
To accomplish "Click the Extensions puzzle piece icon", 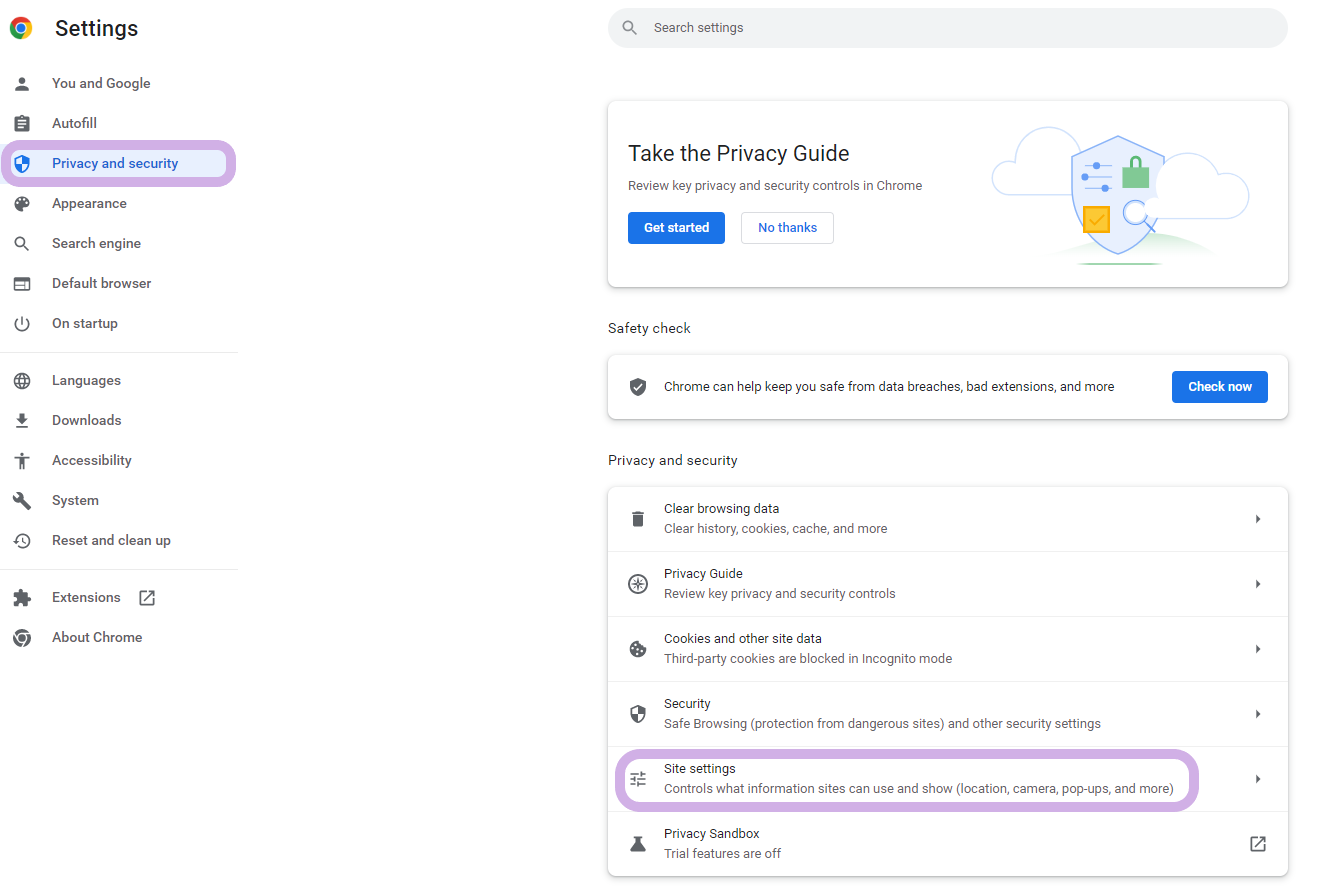I will point(22,598).
